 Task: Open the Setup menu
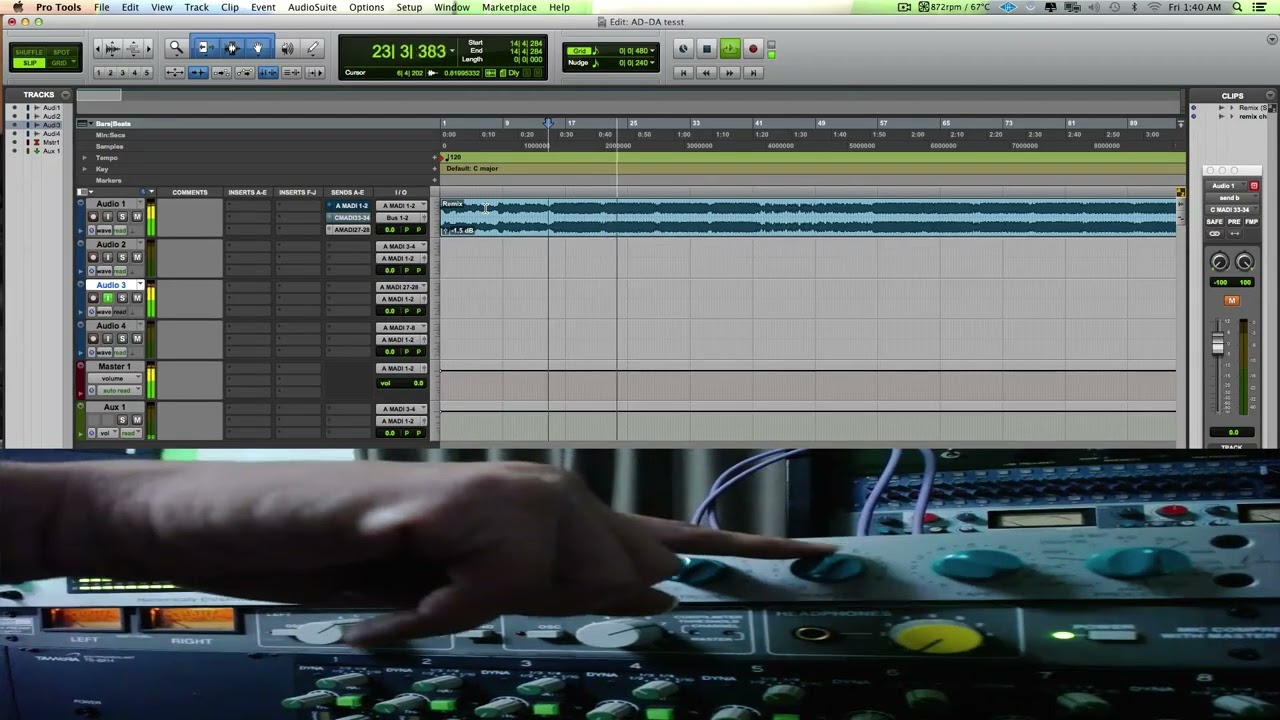pos(409,7)
